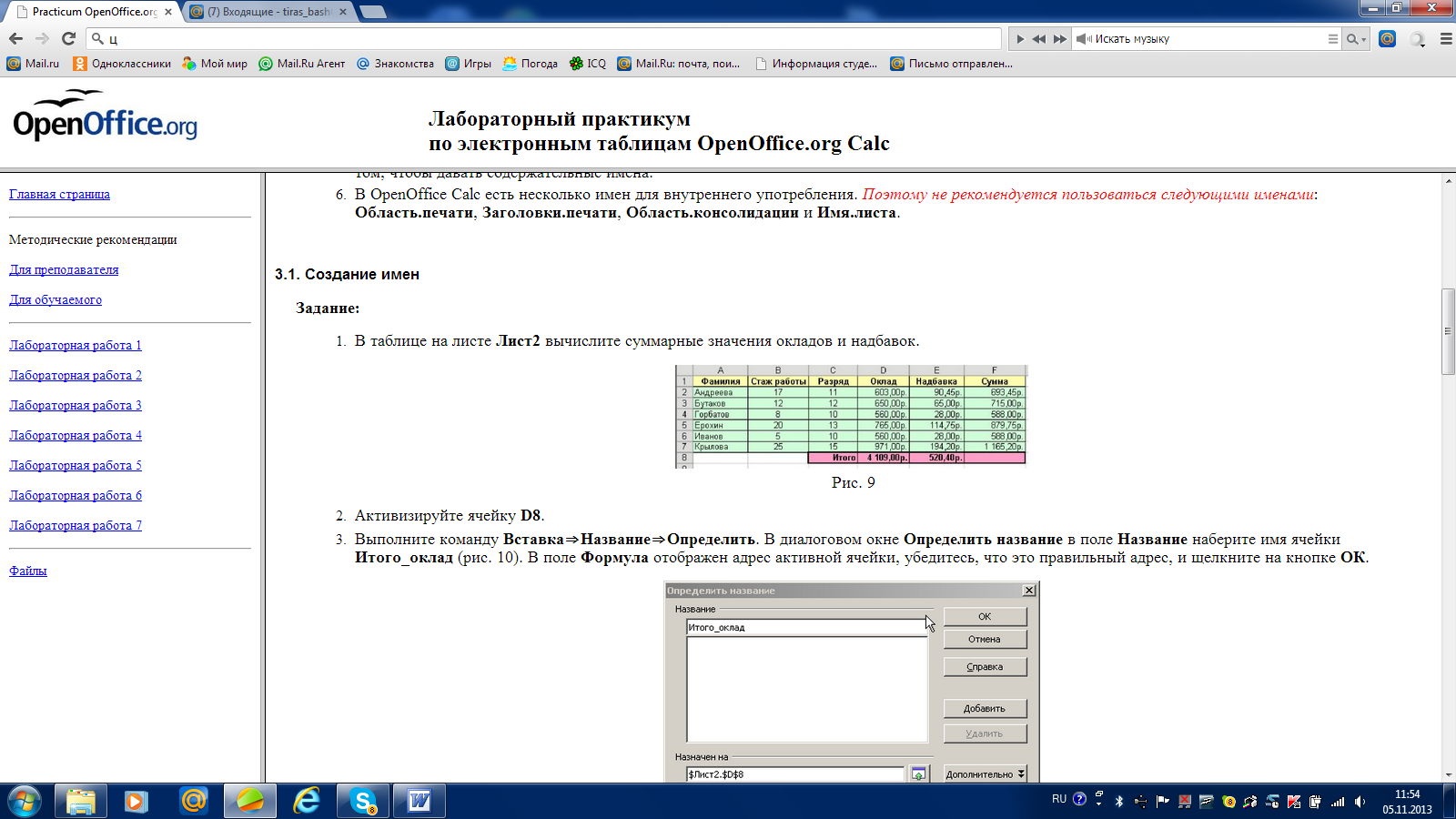Skip to previous track in music bar
Viewport: 1456px width, 819px height.
click(x=1039, y=39)
